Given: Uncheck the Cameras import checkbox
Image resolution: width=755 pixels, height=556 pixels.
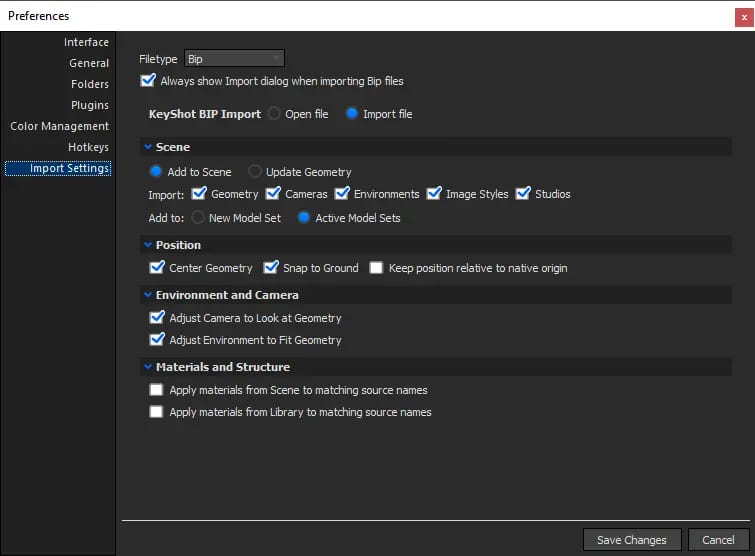Looking at the screenshot, I should pyautogui.click(x=273, y=194).
